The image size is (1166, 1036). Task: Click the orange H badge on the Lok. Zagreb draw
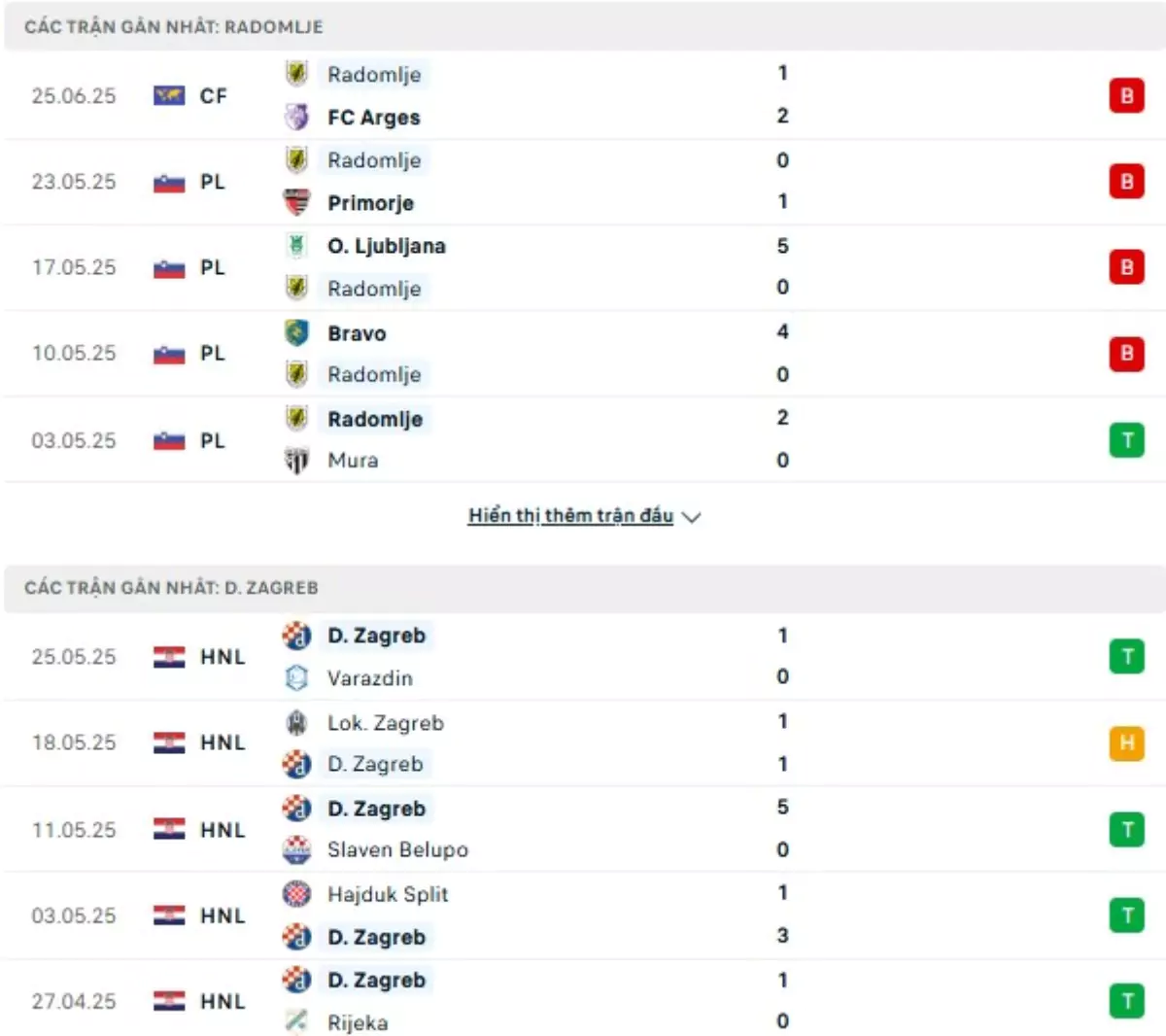(x=1126, y=742)
